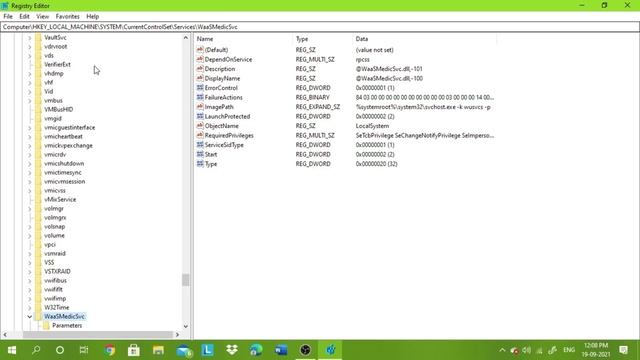
Task: Expand the W32Time key
Action: click(29, 307)
